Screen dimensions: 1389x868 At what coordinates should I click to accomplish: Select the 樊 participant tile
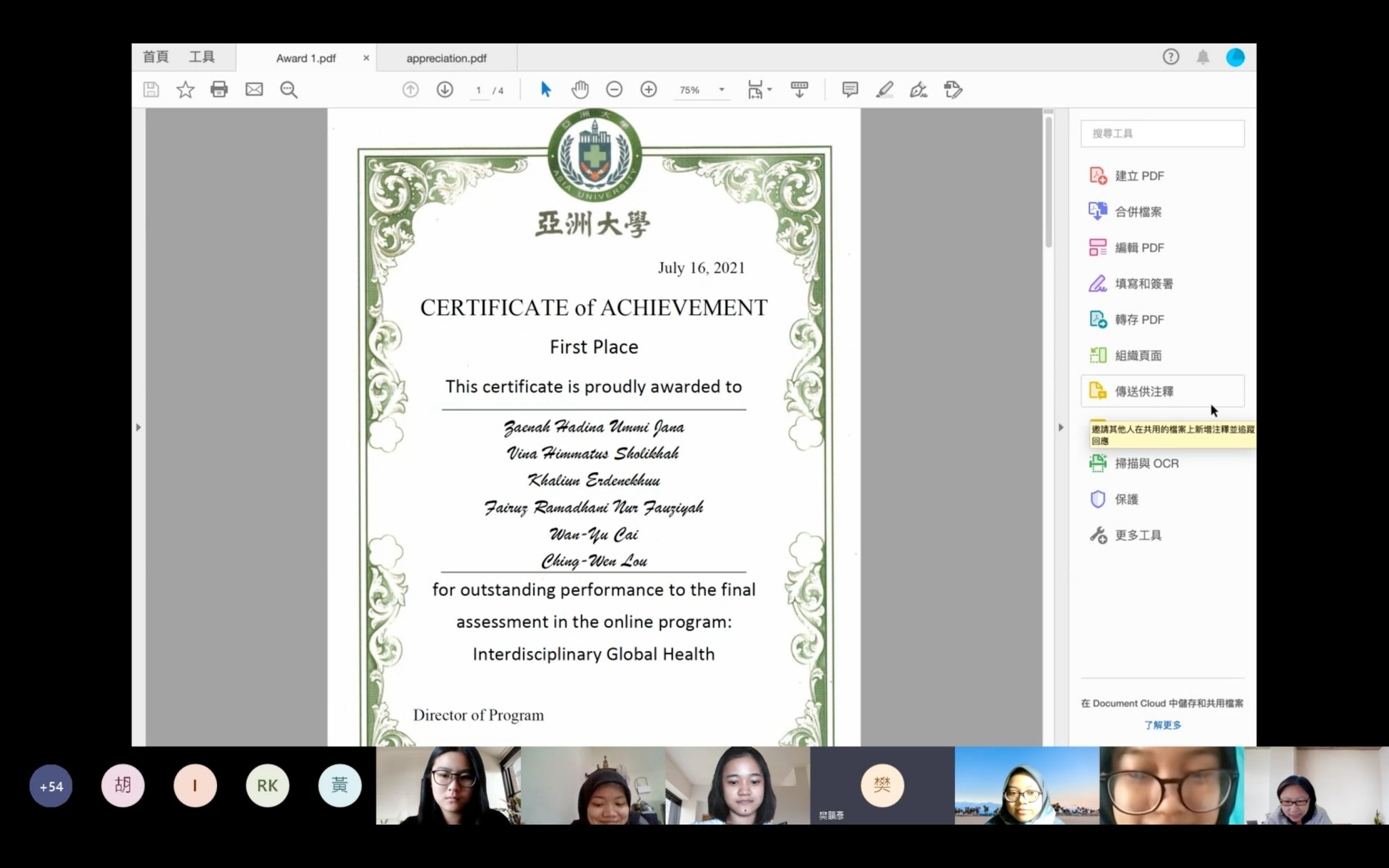[x=882, y=785]
